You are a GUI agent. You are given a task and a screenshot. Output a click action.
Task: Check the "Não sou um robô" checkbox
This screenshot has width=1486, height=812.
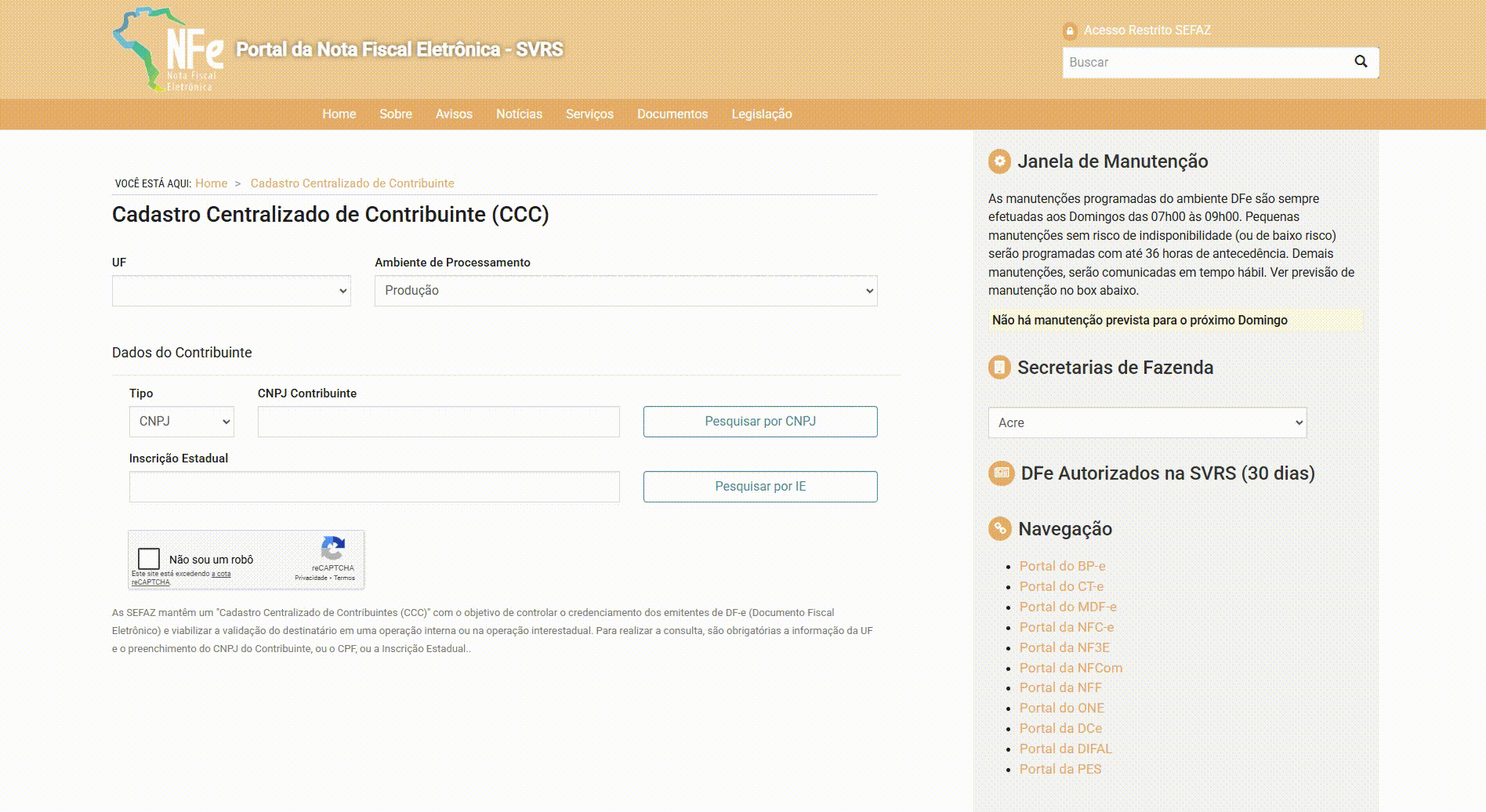[149, 559]
